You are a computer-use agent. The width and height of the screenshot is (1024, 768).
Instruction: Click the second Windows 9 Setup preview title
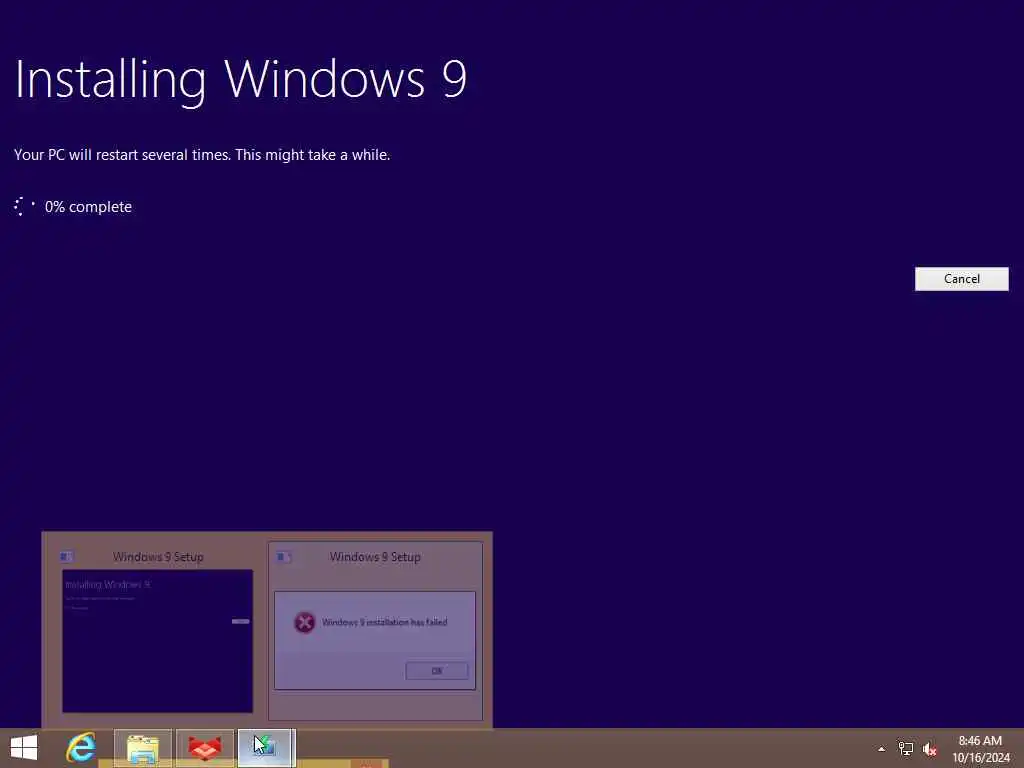tap(375, 557)
